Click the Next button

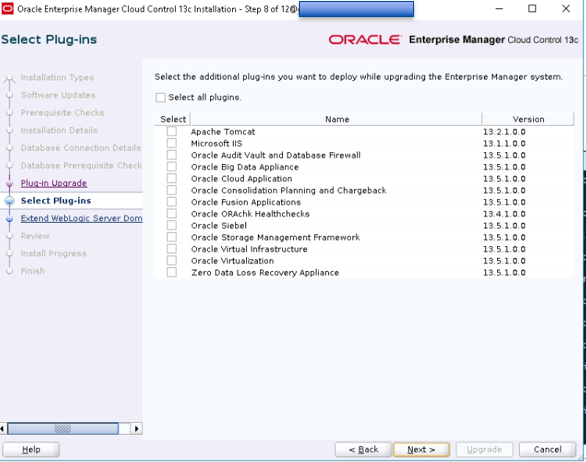tap(421, 450)
